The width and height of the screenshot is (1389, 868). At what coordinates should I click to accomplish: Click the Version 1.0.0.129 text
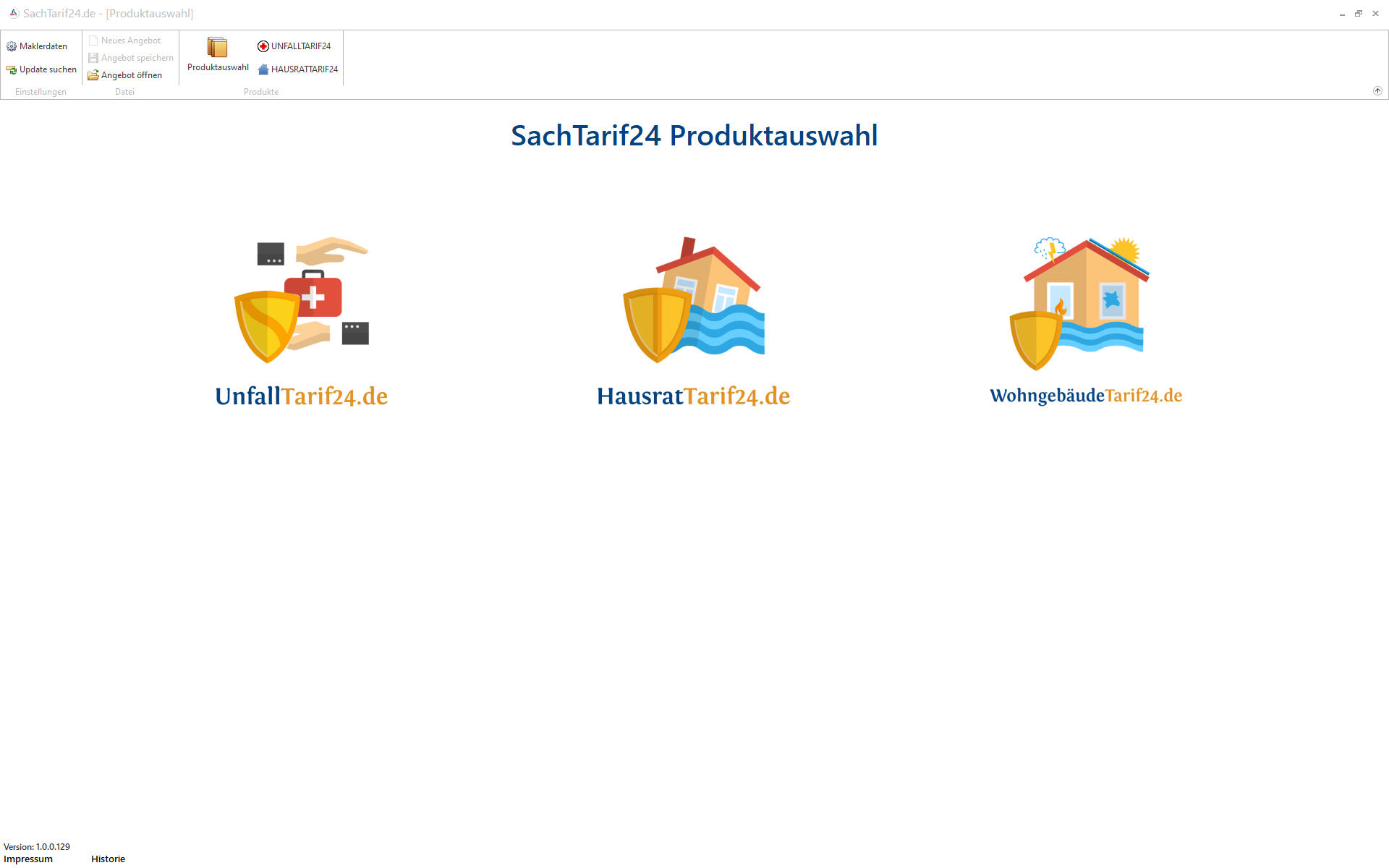coord(37,846)
